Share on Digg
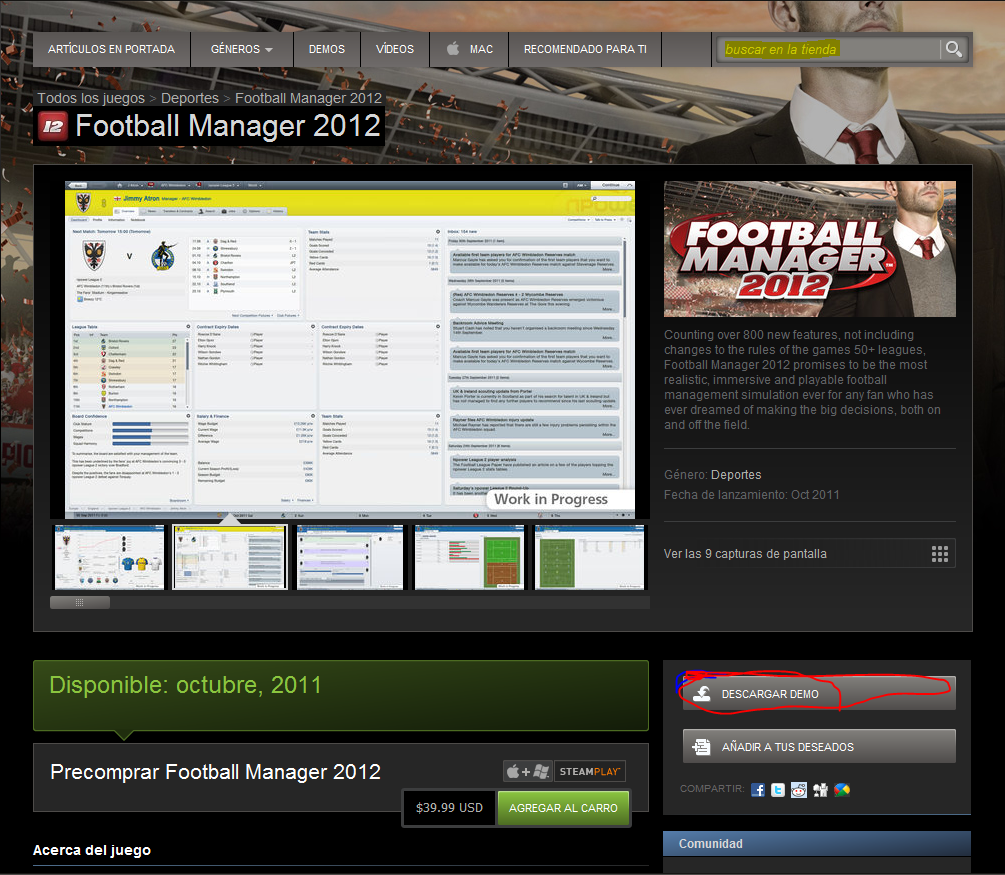Image resolution: width=1005 pixels, height=875 pixels. (820, 790)
